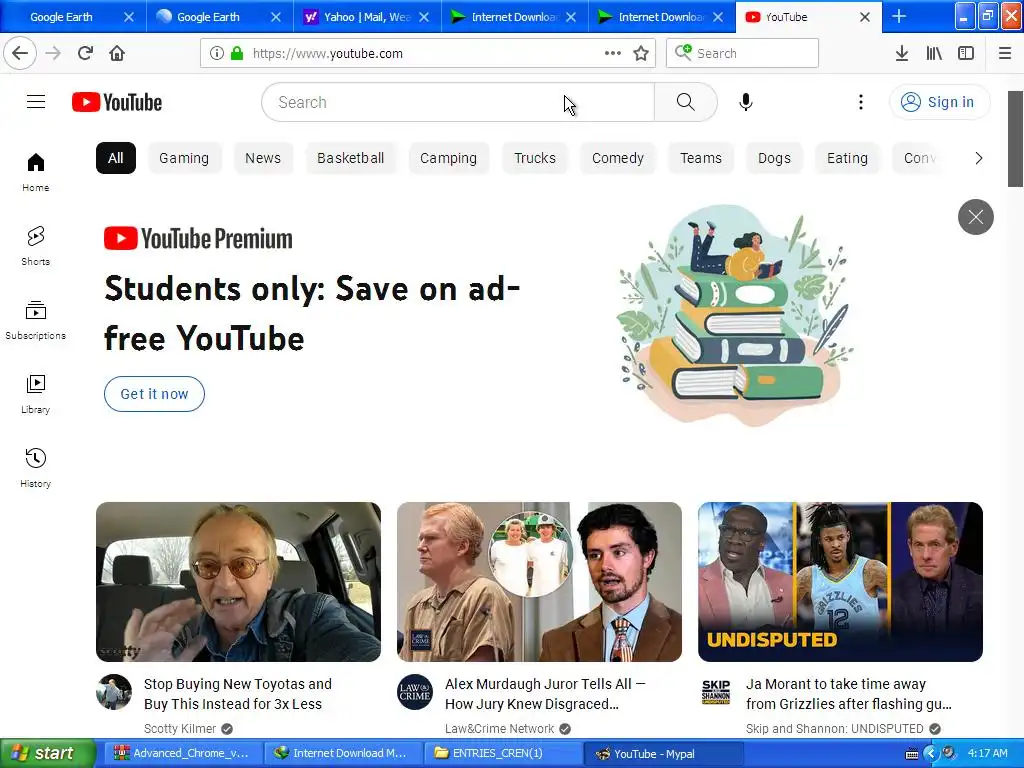Dismiss the YouTube Premium banner
Image resolution: width=1024 pixels, height=768 pixels.
click(976, 217)
